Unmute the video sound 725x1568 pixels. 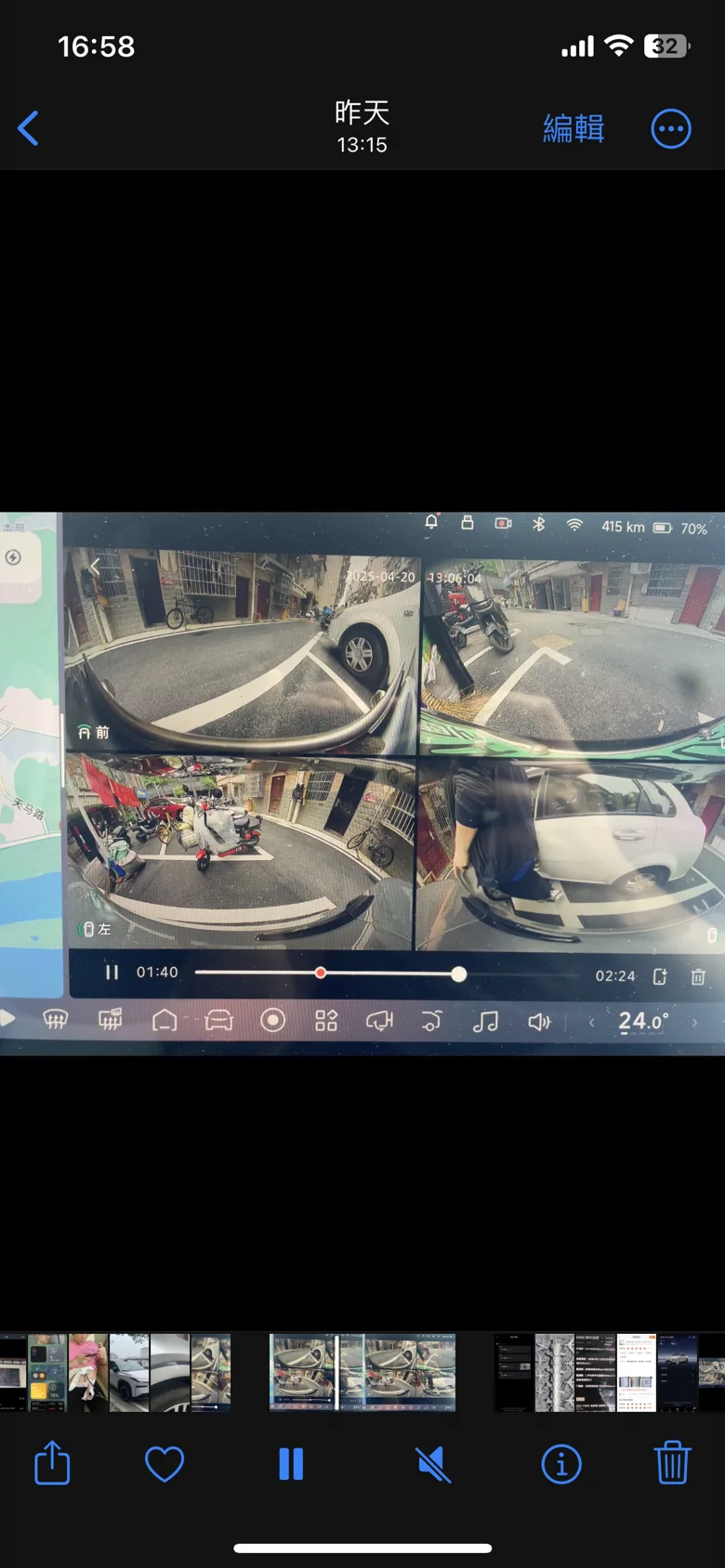pyautogui.click(x=433, y=1464)
